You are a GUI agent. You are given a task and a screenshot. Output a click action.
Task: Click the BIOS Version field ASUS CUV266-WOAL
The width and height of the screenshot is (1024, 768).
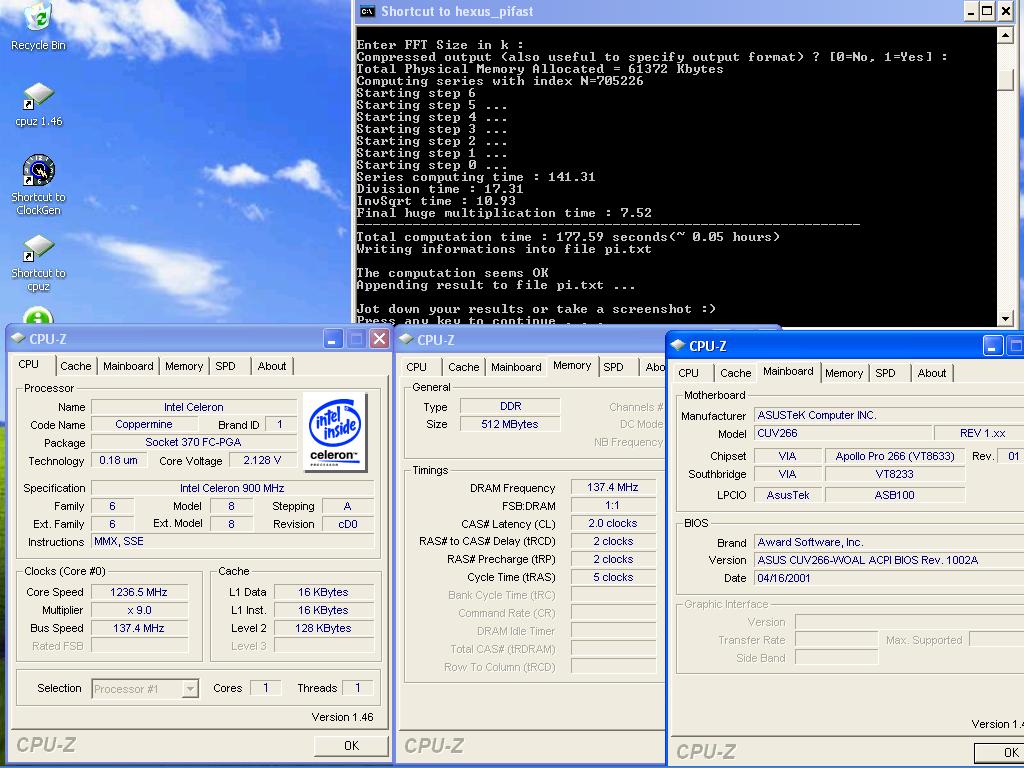889,560
